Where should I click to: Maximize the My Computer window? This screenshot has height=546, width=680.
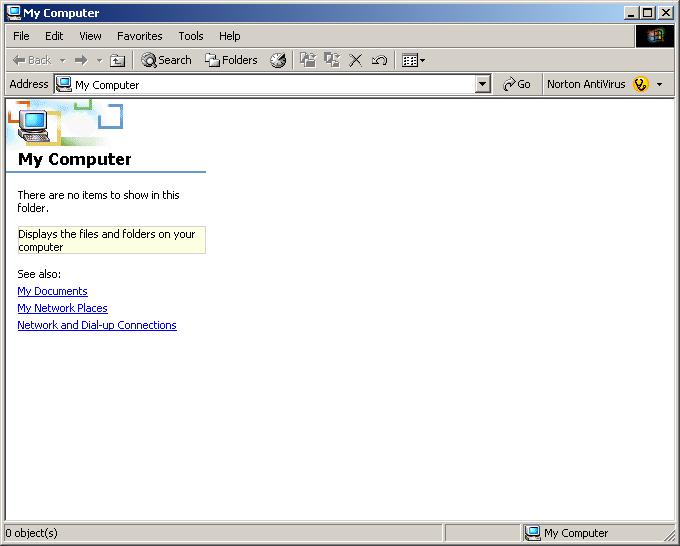tap(647, 13)
